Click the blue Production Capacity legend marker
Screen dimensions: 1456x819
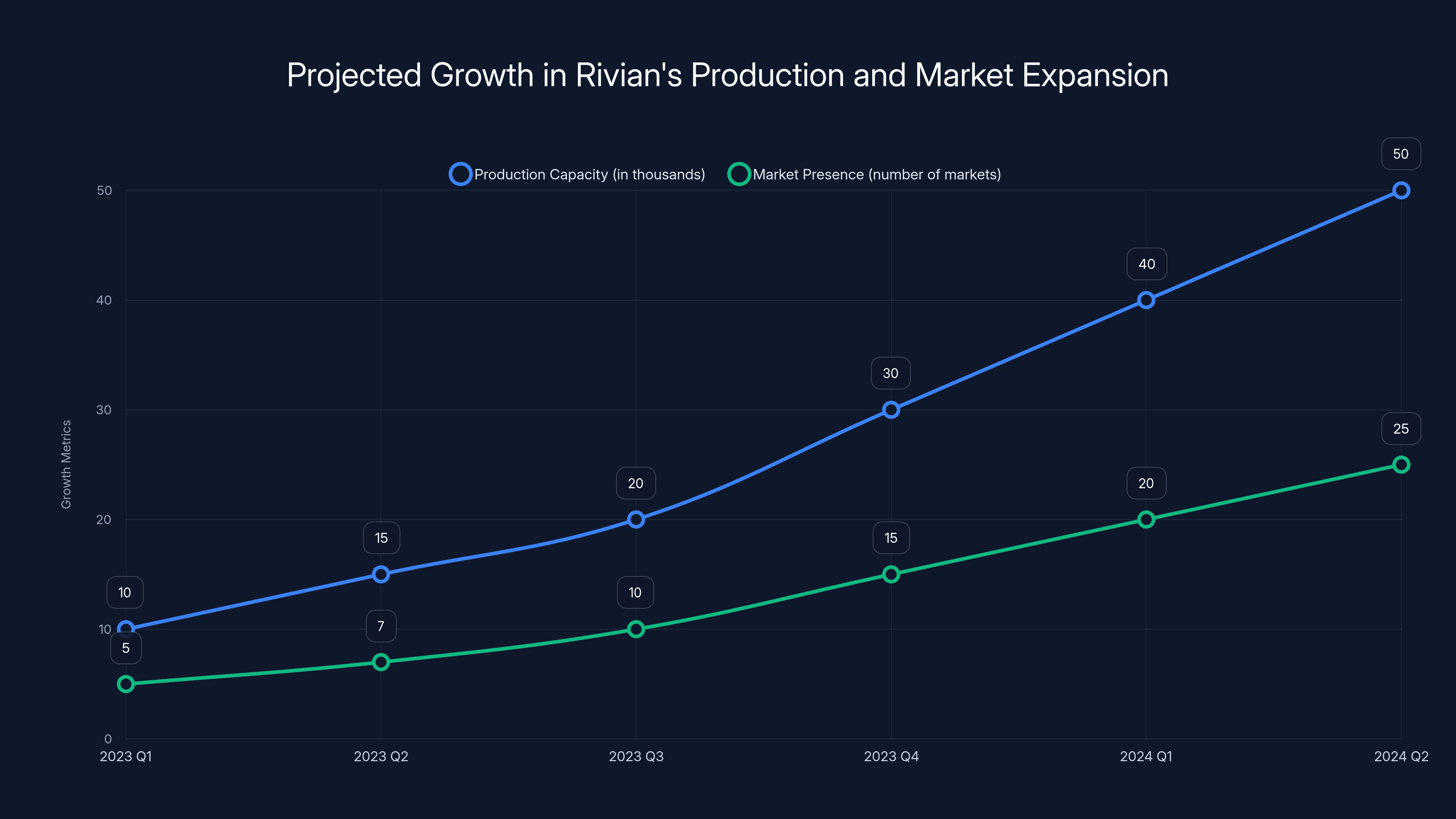click(x=460, y=174)
